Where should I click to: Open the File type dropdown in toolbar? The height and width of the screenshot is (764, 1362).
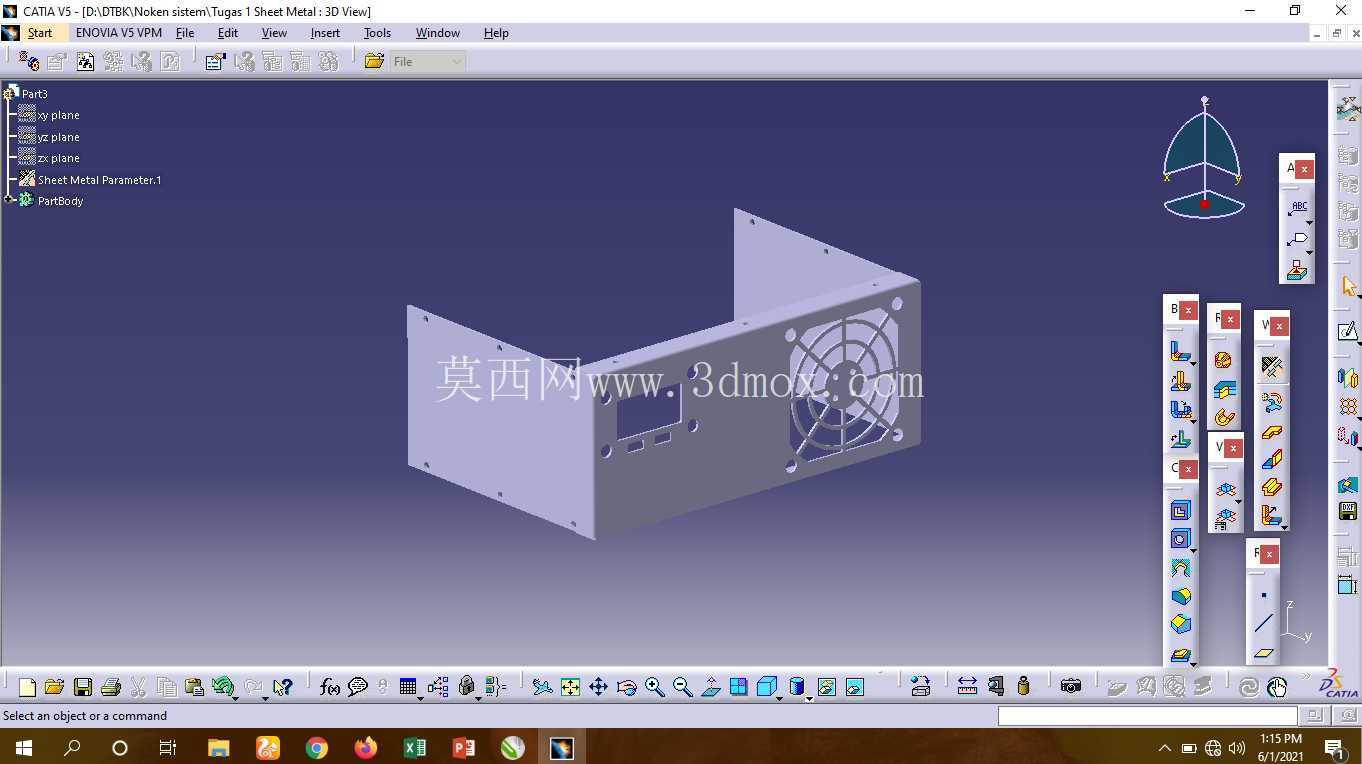point(428,62)
